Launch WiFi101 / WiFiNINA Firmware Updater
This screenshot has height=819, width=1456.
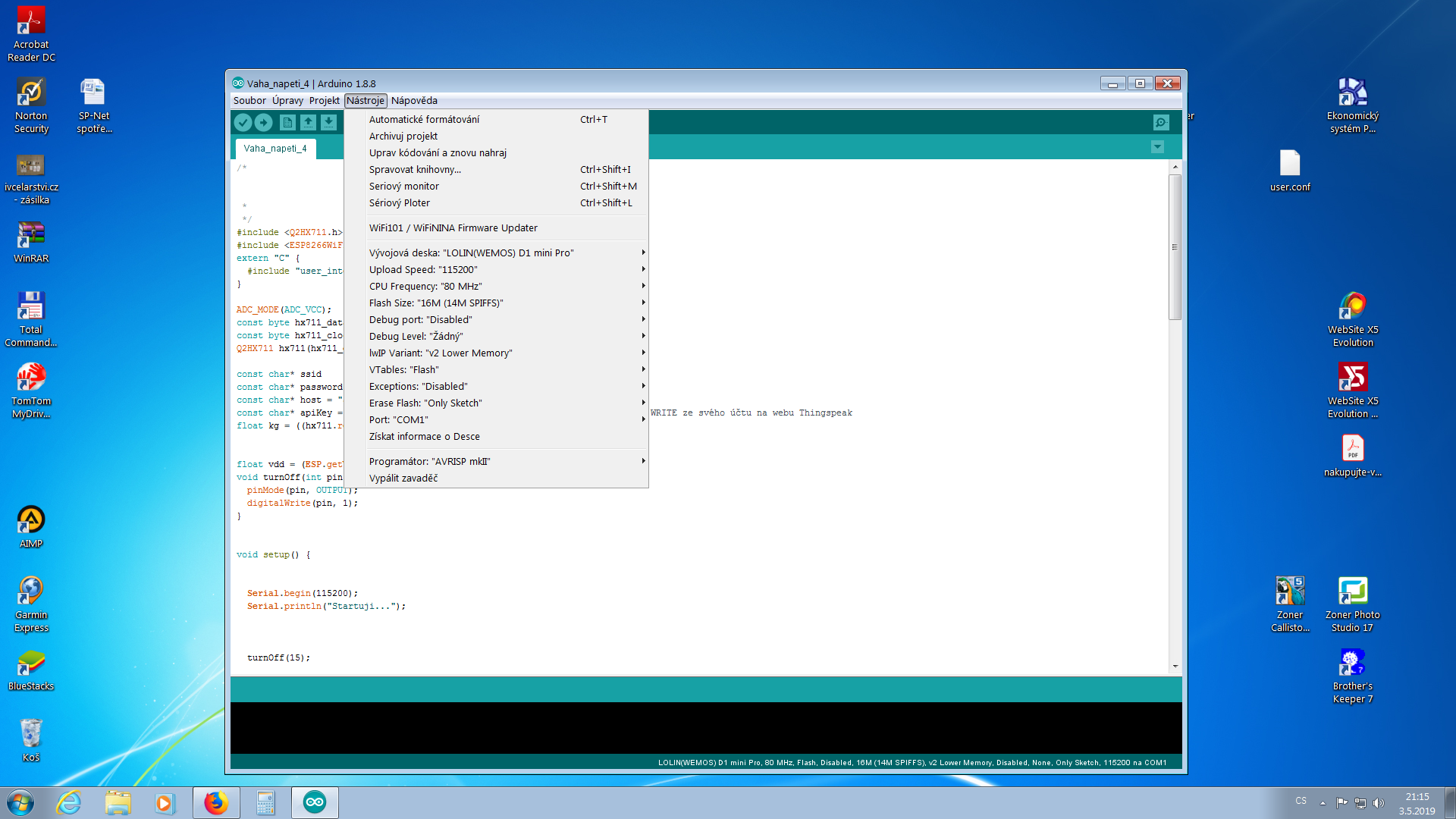[496, 228]
